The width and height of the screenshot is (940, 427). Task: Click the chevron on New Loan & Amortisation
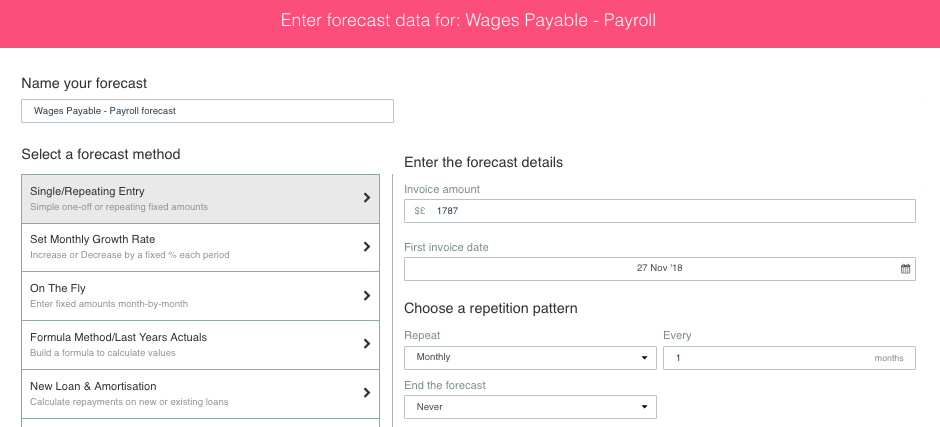(x=367, y=393)
